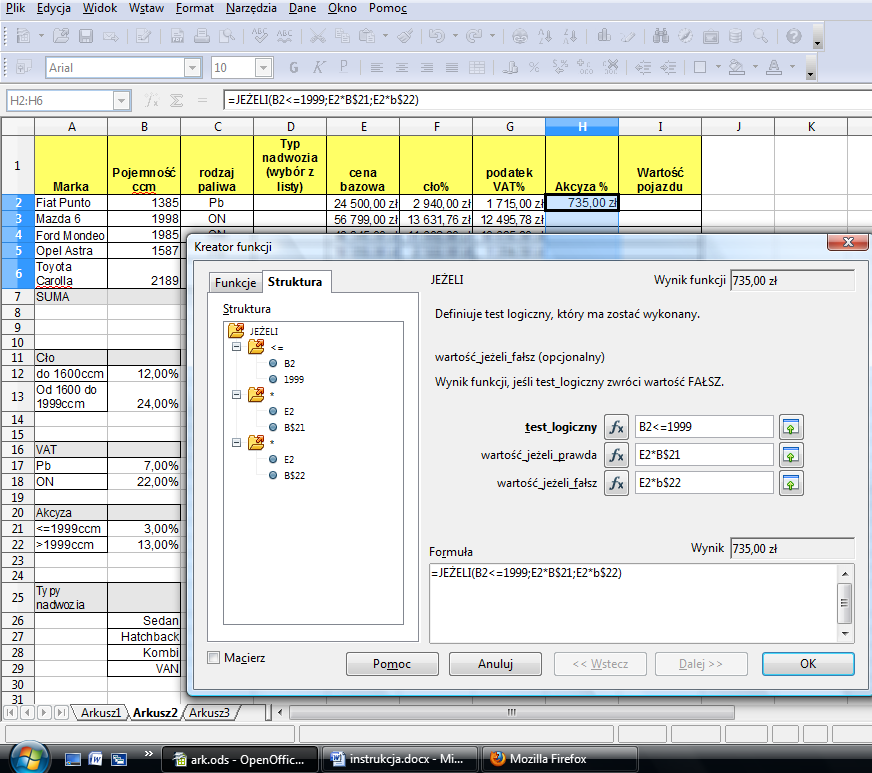Open the Borders dropdown arrow
872x773 pixels.
(718, 68)
